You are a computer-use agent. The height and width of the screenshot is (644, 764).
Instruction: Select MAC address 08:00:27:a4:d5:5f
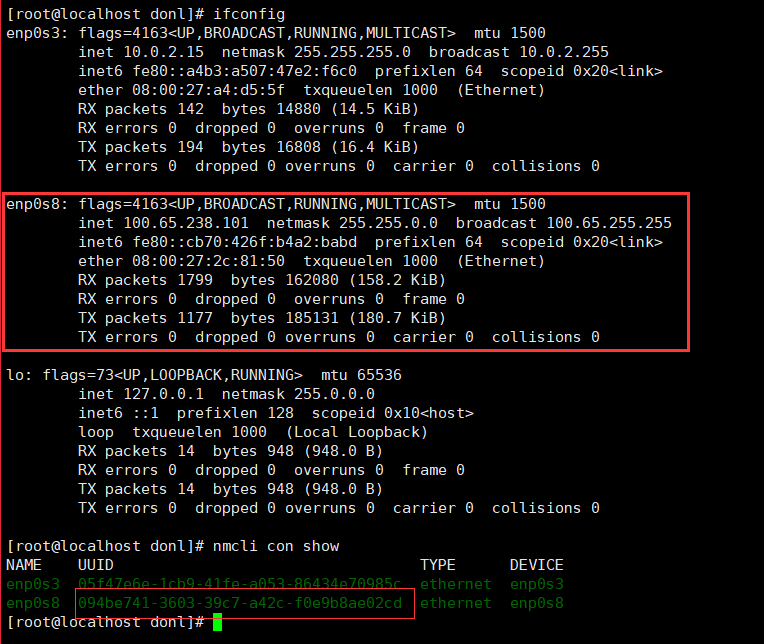coord(208,90)
